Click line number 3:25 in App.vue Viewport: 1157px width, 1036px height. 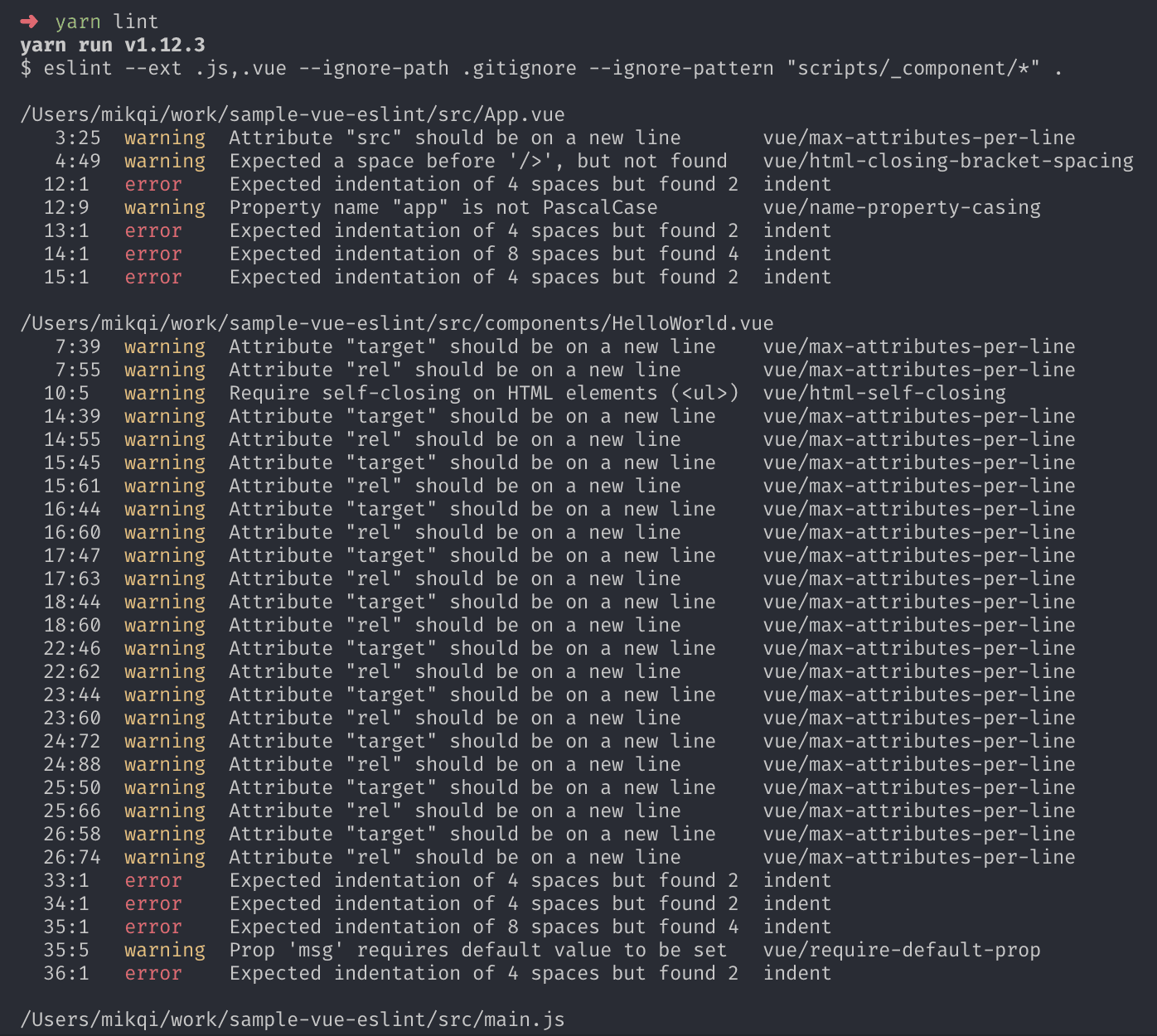78,138
